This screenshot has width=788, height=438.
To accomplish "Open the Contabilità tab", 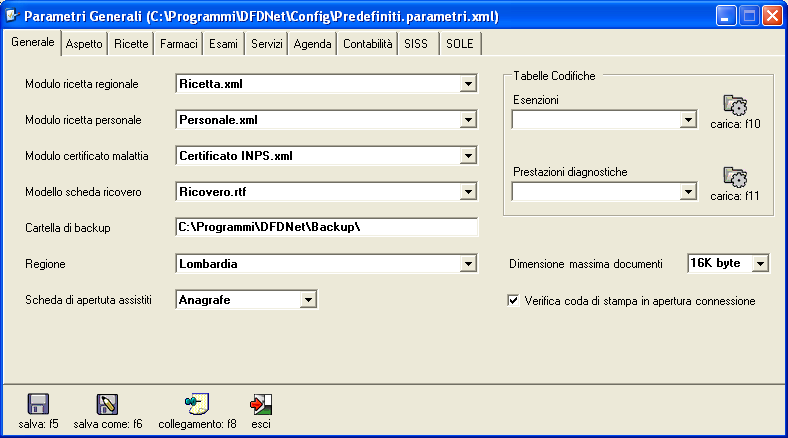I will coord(367,45).
